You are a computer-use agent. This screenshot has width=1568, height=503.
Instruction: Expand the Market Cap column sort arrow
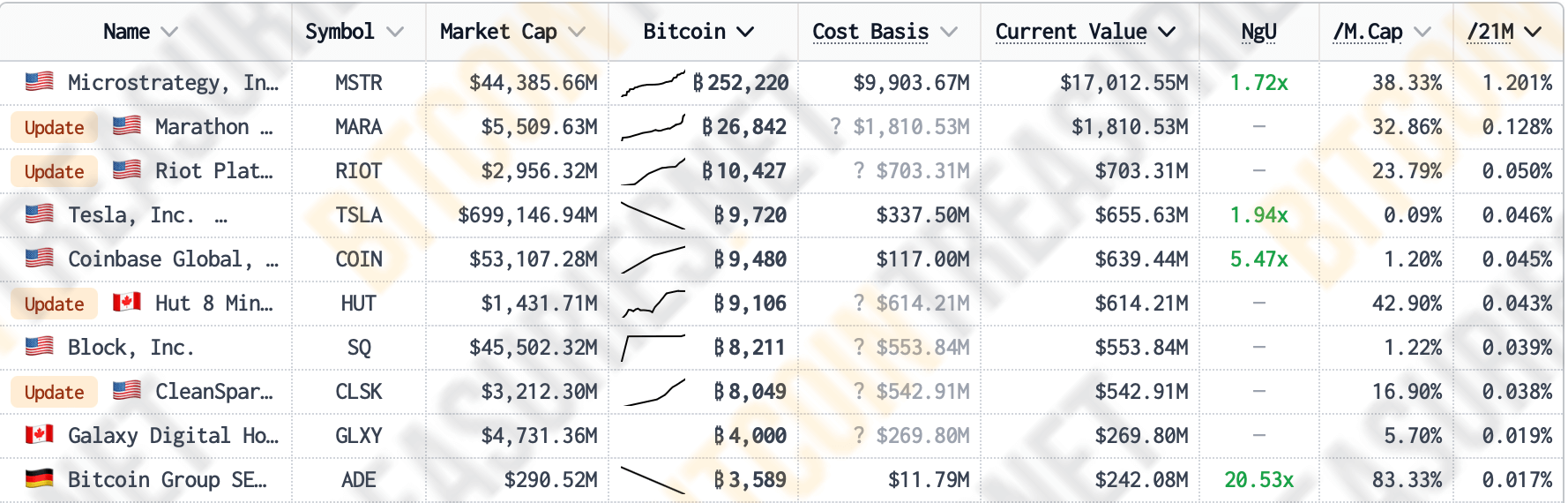[577, 32]
